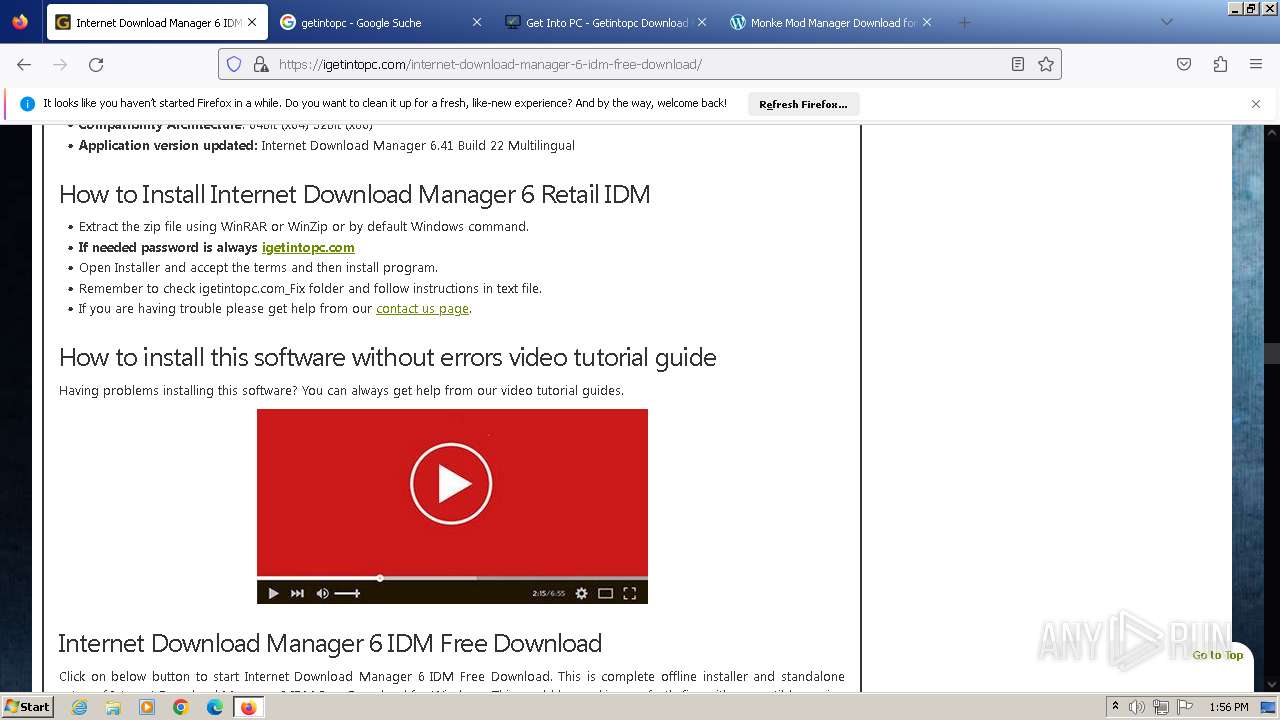Image resolution: width=1280 pixels, height=720 pixels.
Task: Reload the page with the refresh icon
Action: tap(96, 64)
